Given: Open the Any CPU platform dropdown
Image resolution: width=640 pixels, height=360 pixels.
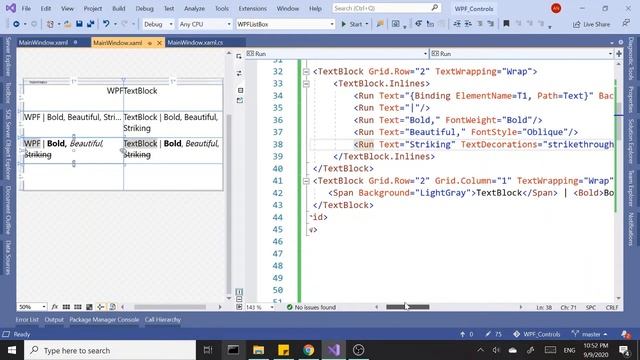Looking at the screenshot, I should point(205,24).
